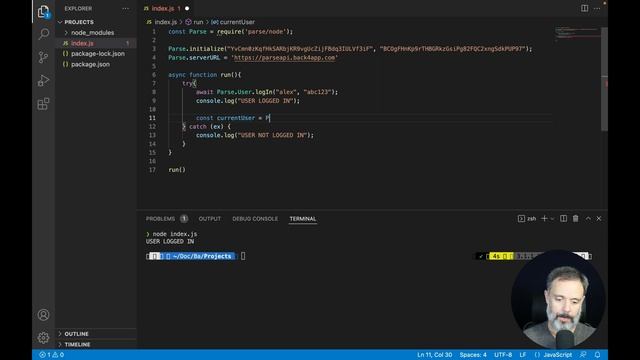Click Explorer more actions ellipsis
640x360 pixels.
click(x=125, y=9)
